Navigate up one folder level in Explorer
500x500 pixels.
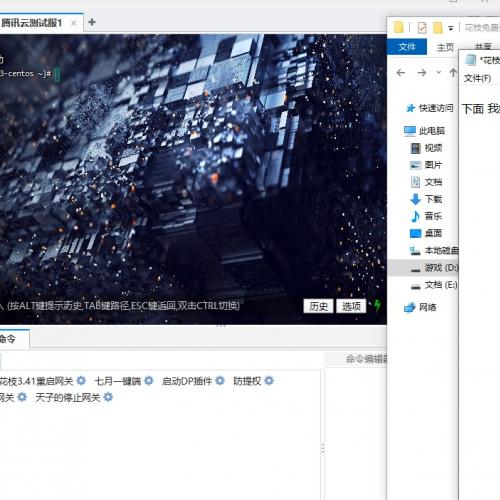(453, 73)
